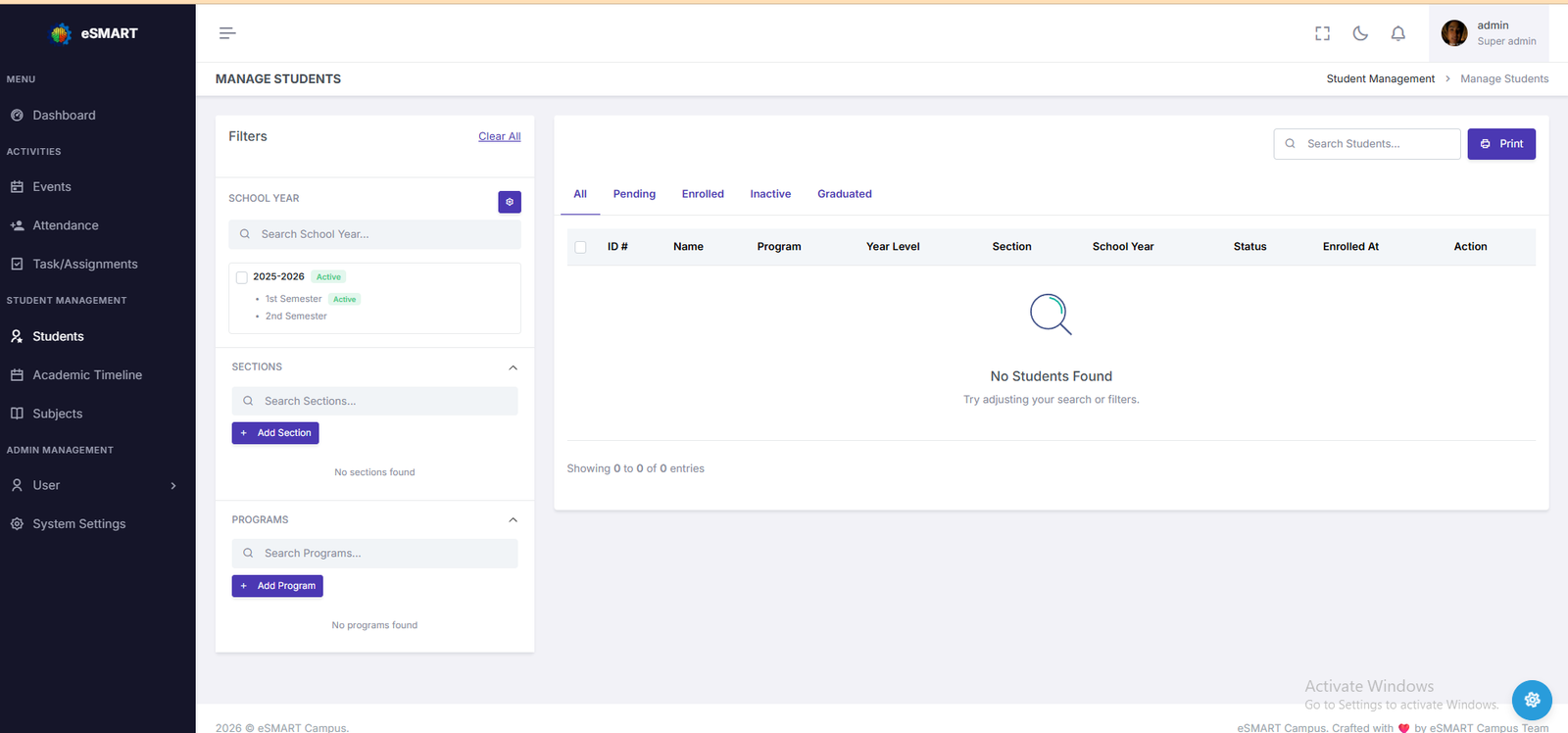1568x733 pixels.
Task: Switch to dark mode with the moon icon
Action: (x=1360, y=33)
